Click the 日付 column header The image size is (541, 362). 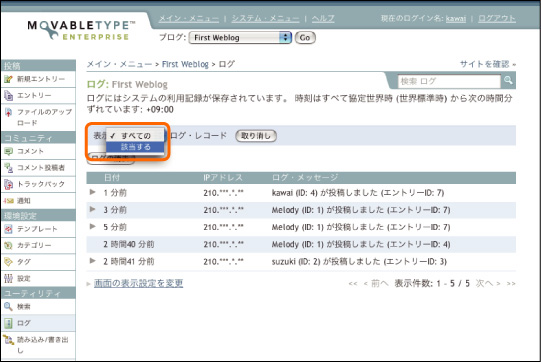(x=112, y=178)
